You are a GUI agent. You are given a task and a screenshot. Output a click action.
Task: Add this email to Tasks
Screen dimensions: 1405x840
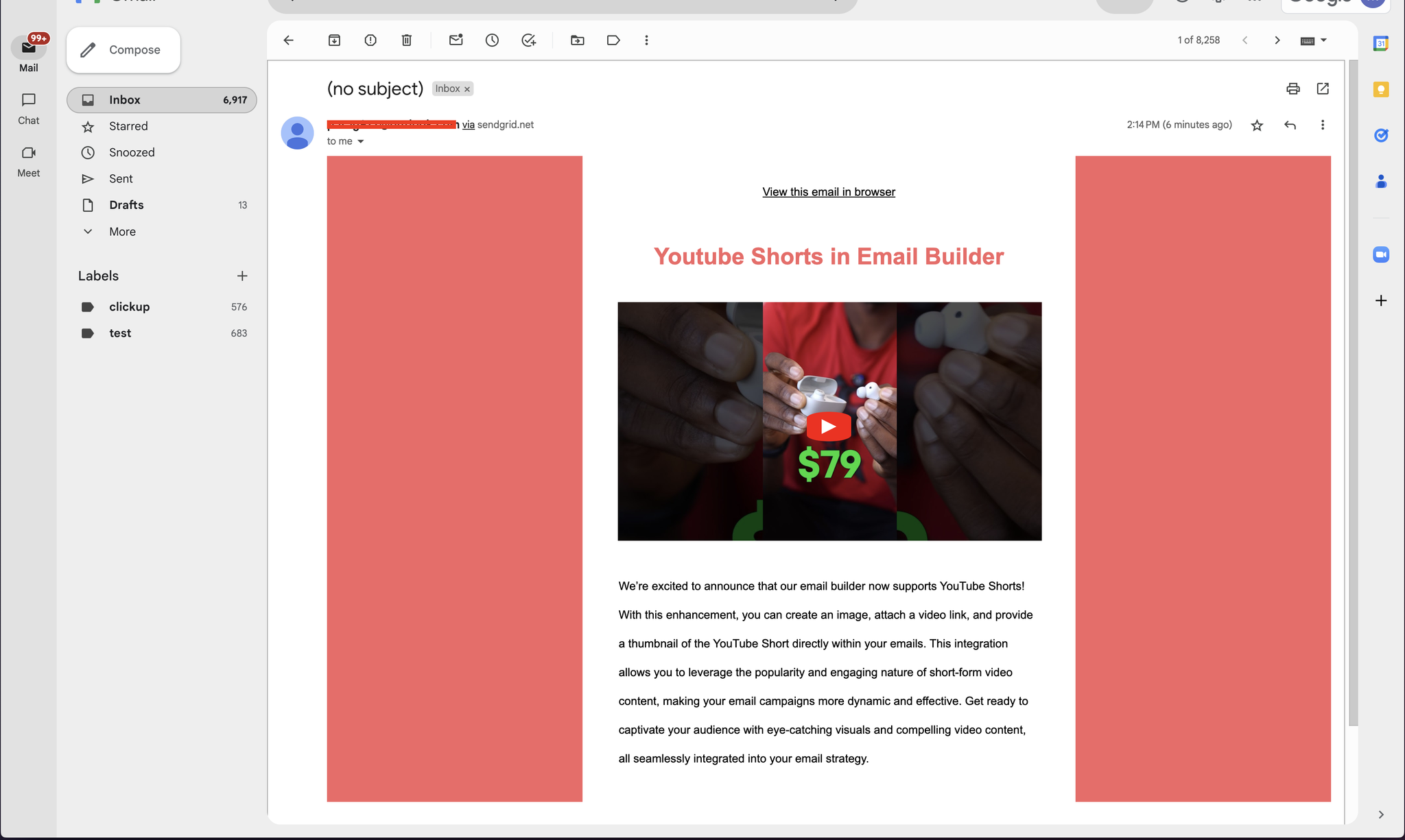click(528, 40)
